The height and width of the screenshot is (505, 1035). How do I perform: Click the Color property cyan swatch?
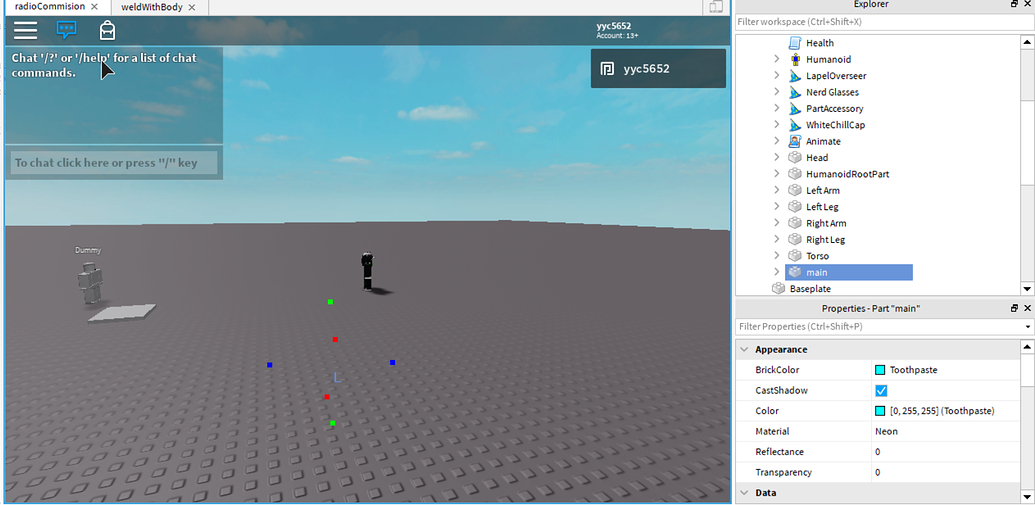tap(880, 411)
